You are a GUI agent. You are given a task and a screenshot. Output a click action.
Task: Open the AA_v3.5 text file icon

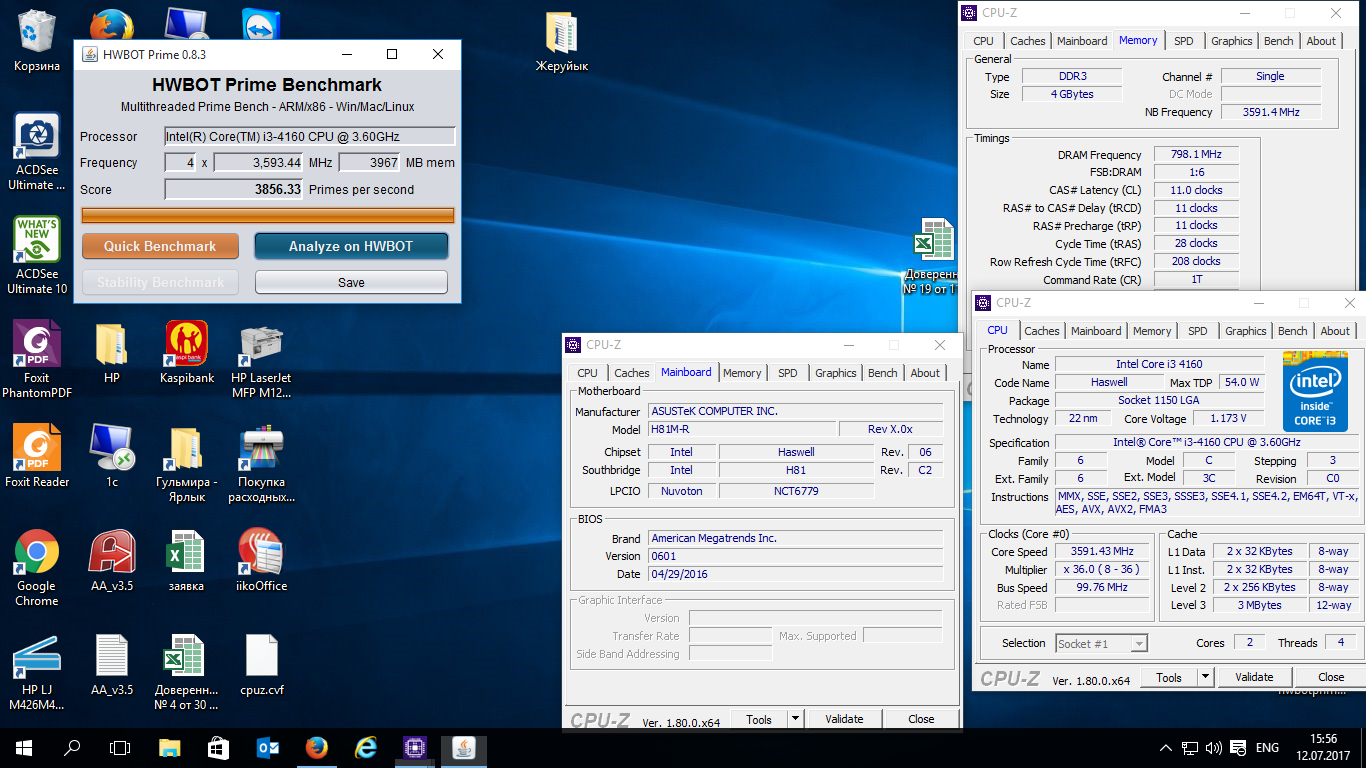(111, 664)
